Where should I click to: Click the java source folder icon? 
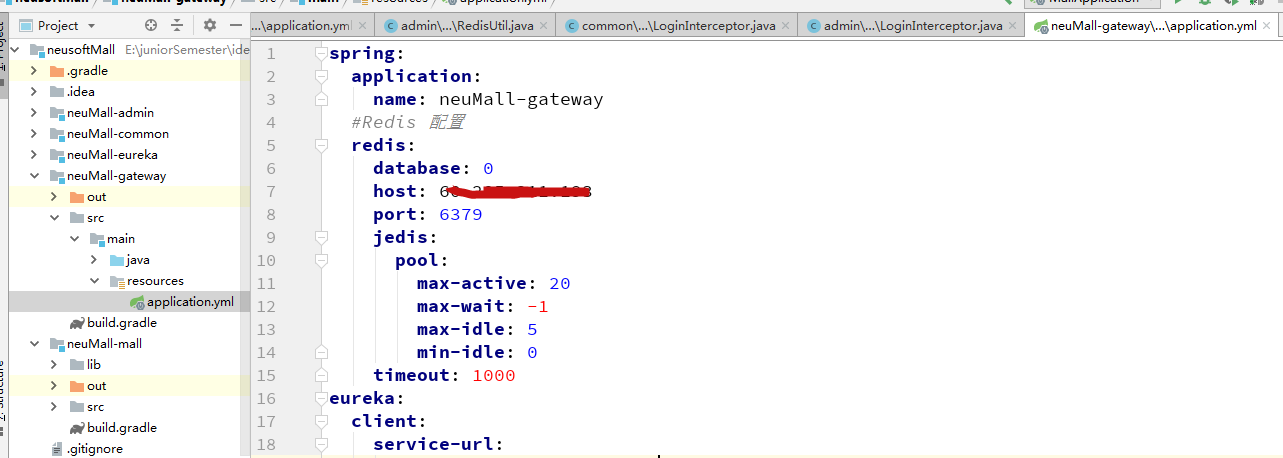117,260
